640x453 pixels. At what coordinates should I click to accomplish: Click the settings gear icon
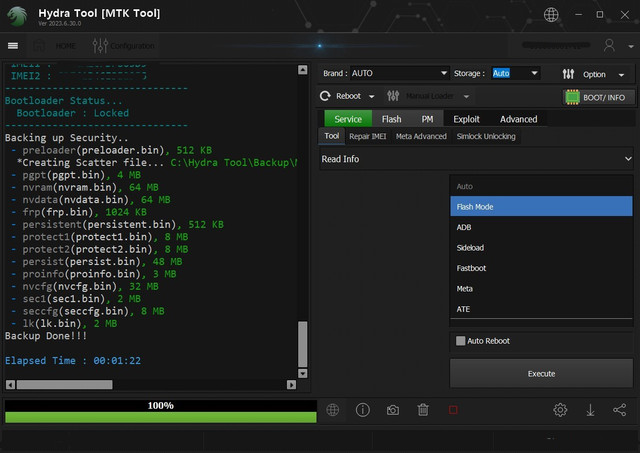point(560,409)
